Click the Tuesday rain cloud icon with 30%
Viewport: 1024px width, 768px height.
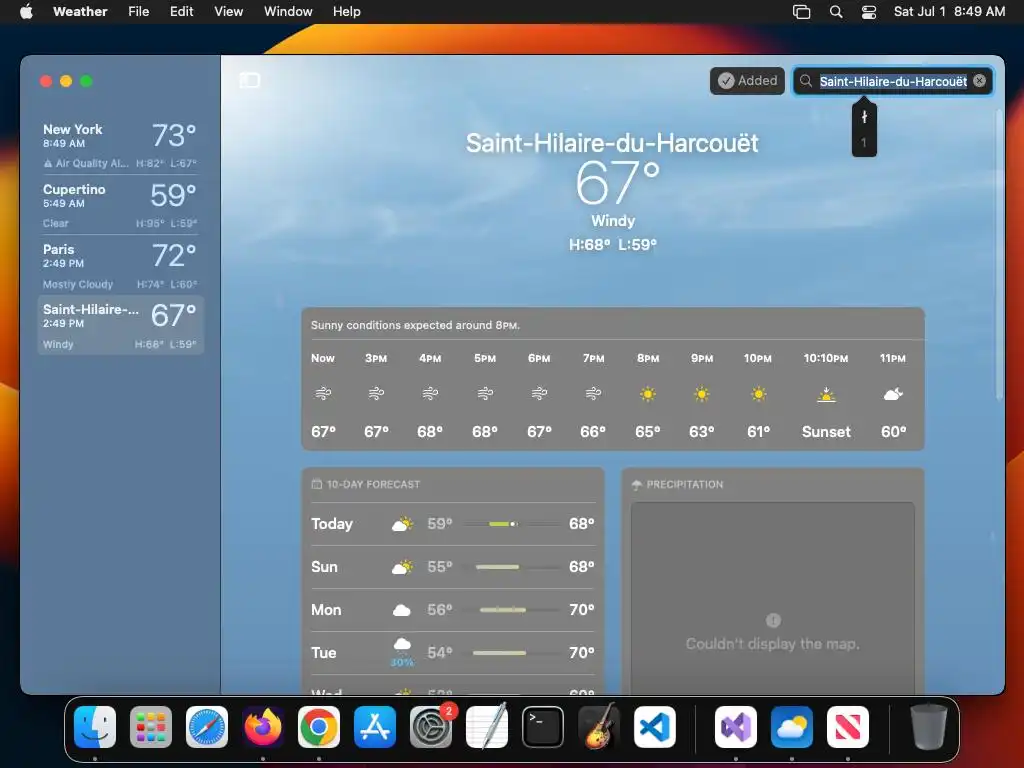point(402,652)
